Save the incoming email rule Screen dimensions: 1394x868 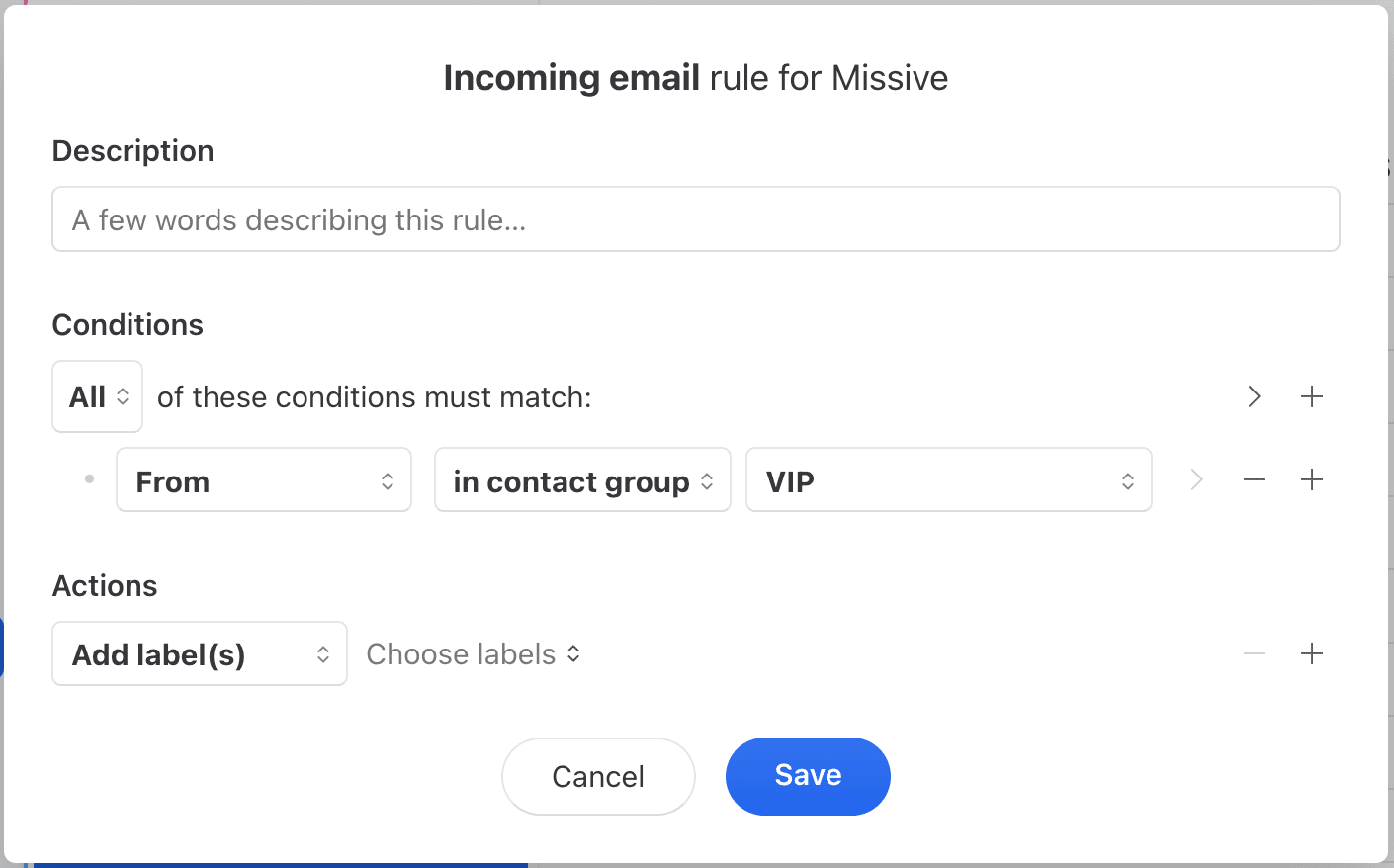tap(808, 776)
